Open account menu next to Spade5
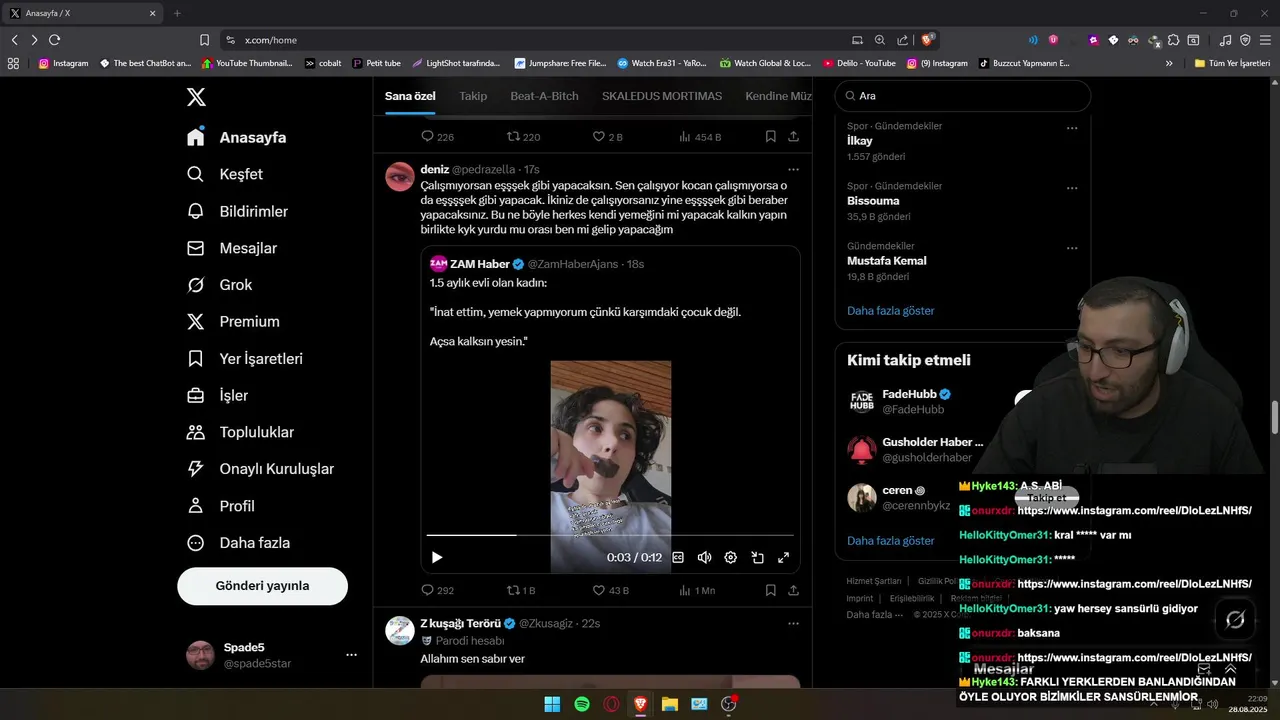 [351, 655]
